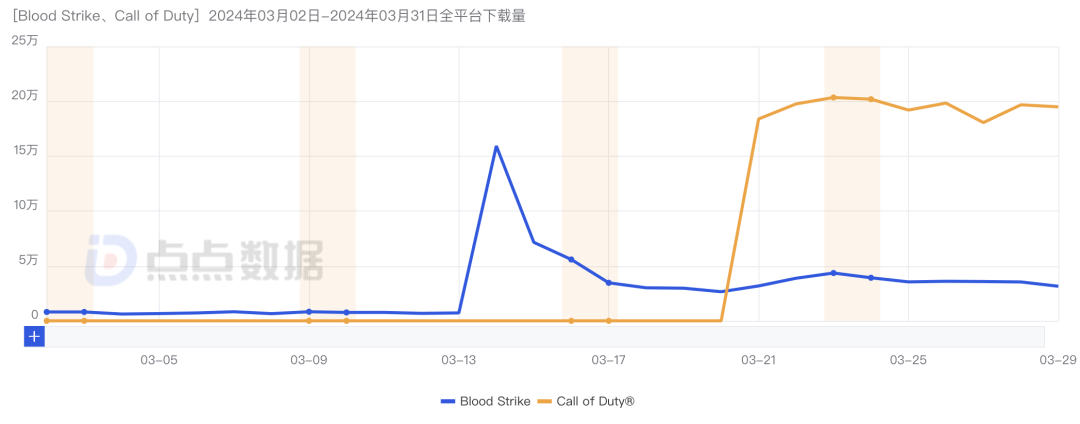Click the Call of Duty point at 03-21
Image resolution: width=1080 pixels, height=424 pixels.
(759, 119)
